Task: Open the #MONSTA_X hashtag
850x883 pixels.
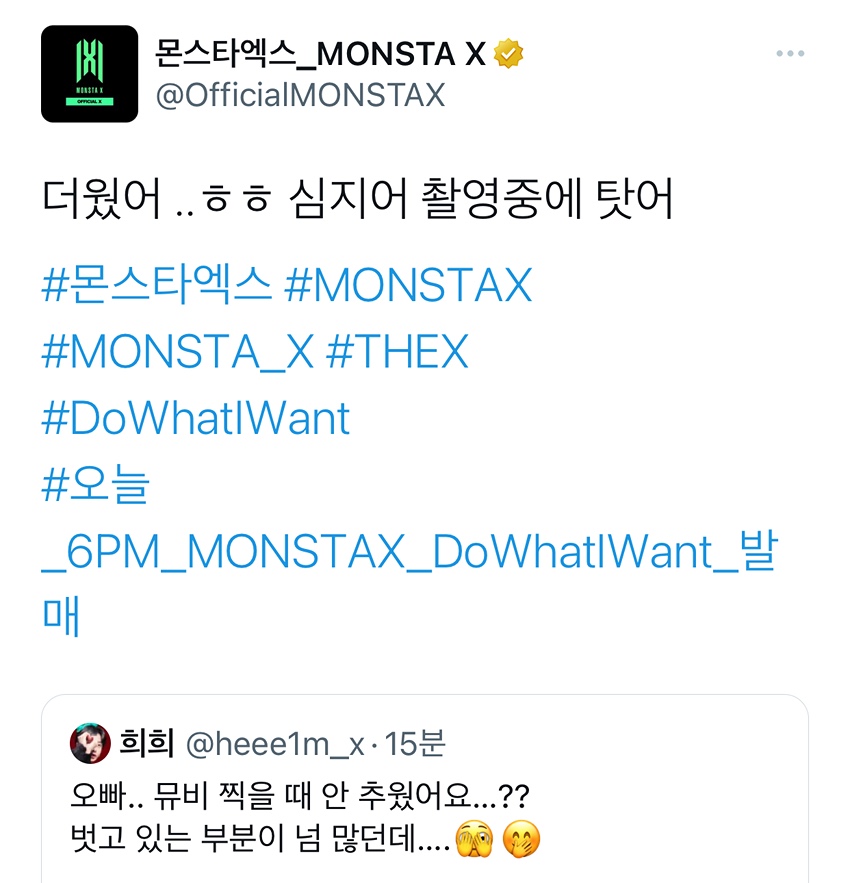Action: point(178,351)
